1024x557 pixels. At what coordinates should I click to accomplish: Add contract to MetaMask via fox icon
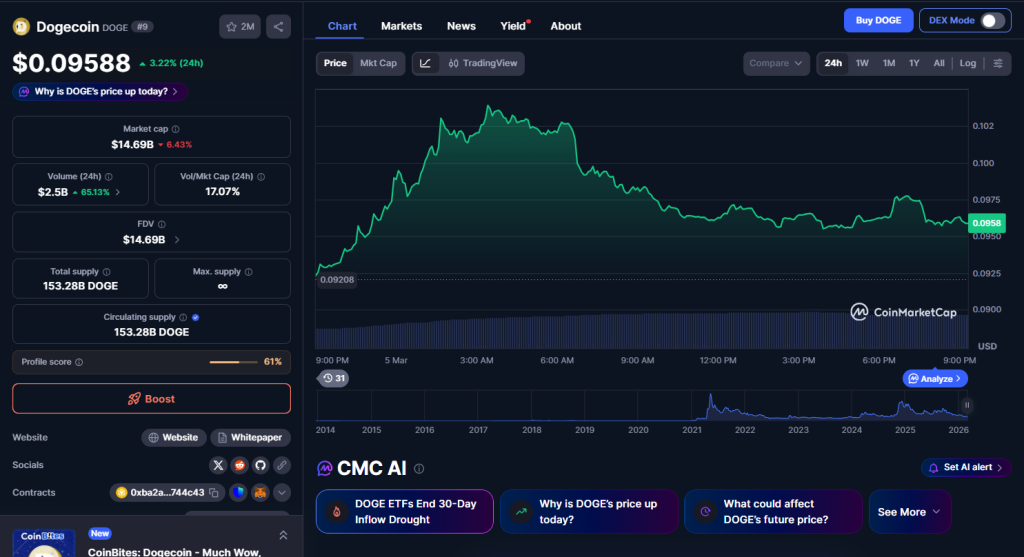[x=259, y=492]
